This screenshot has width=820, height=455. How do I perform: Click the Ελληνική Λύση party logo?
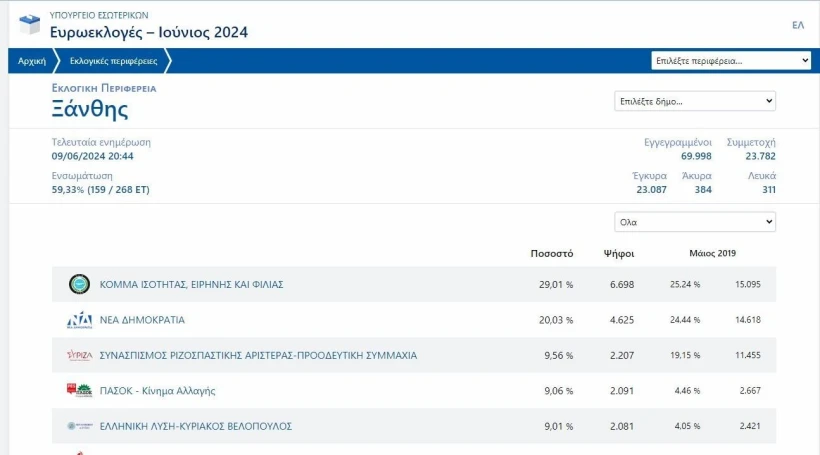[79, 426]
